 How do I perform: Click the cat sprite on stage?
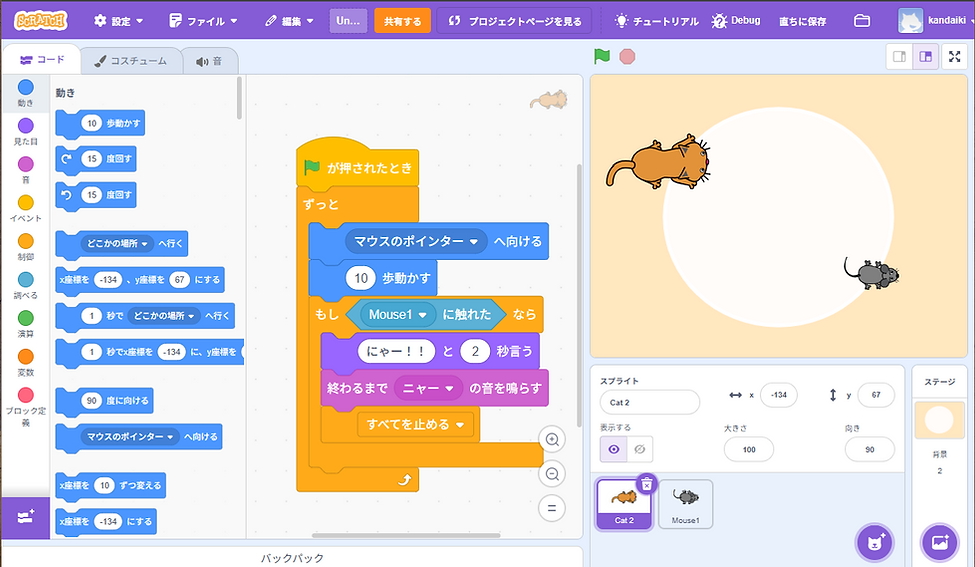point(658,162)
